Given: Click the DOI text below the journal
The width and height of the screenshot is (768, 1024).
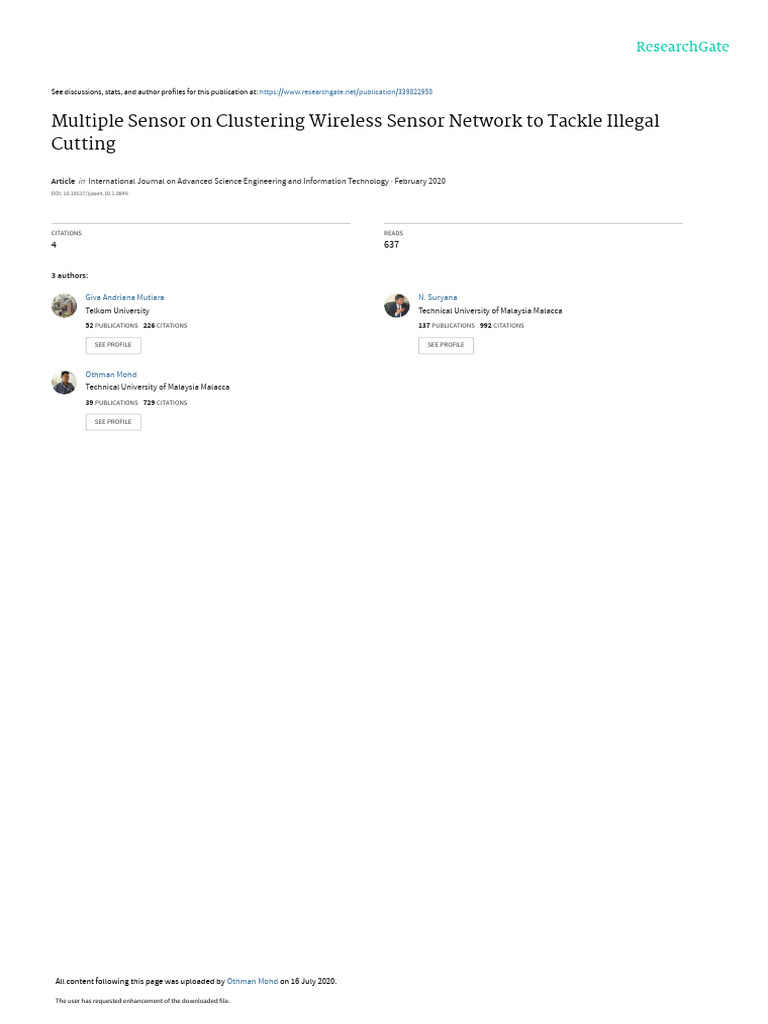Looking at the screenshot, I should coord(89,194).
